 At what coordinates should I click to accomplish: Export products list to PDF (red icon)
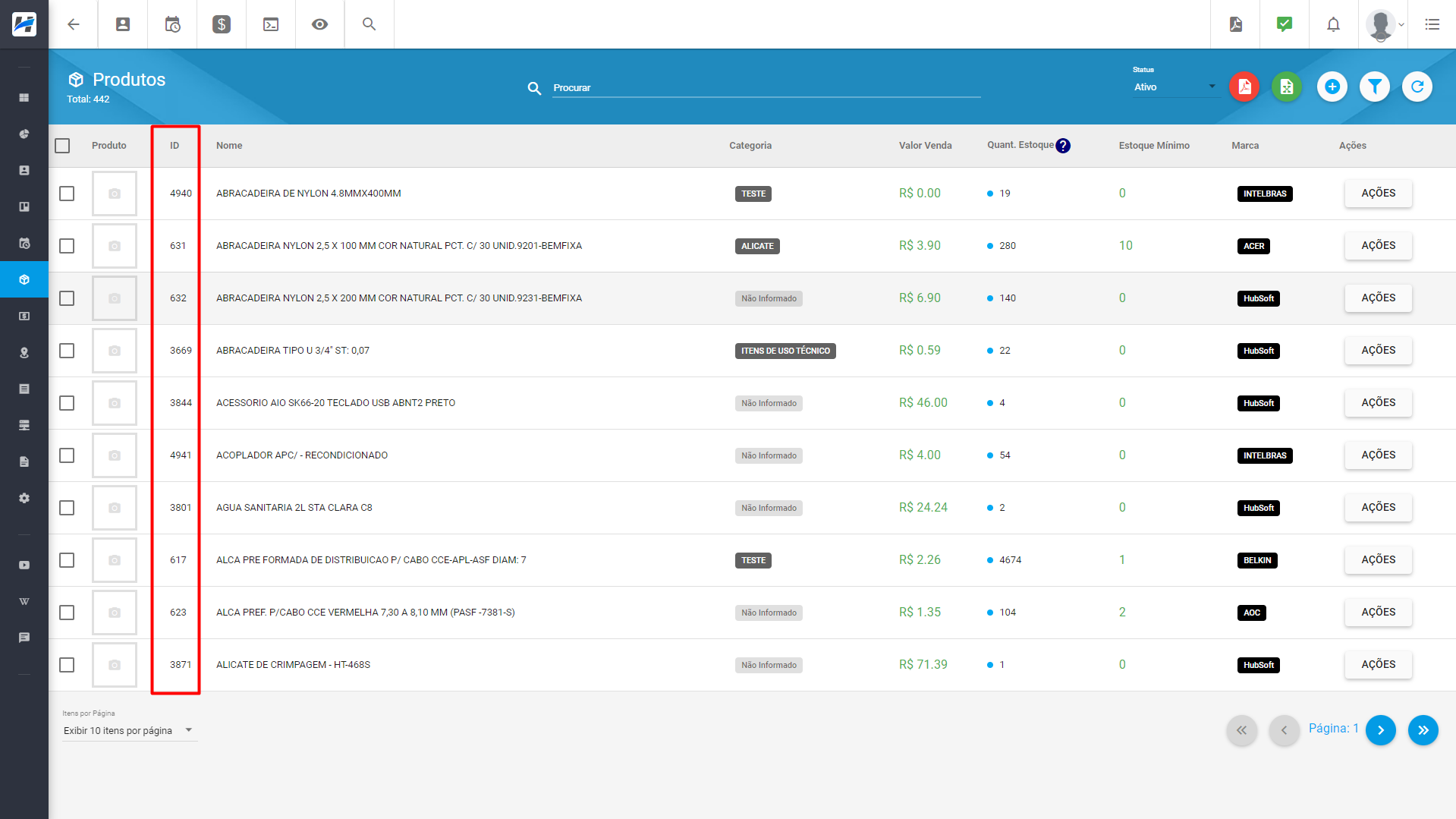1244,87
